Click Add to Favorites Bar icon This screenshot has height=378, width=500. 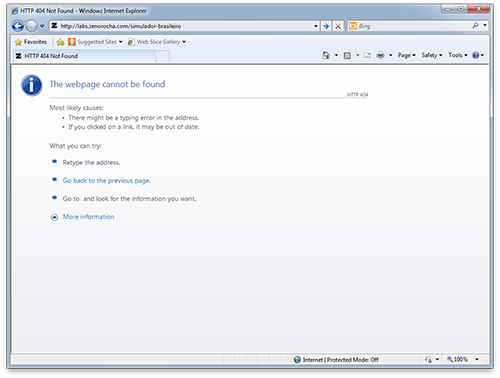[x=60, y=42]
